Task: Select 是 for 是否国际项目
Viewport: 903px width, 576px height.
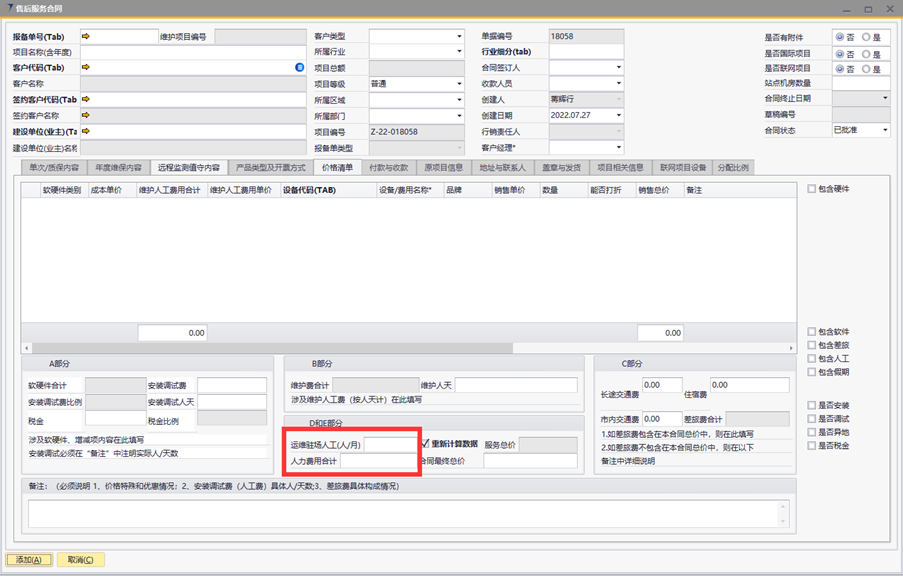Action: pyautogui.click(x=867, y=54)
